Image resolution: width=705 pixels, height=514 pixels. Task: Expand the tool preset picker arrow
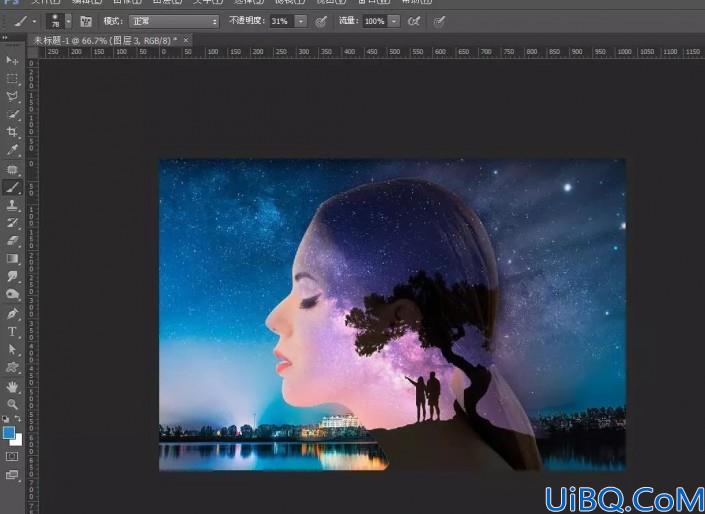click(34, 21)
